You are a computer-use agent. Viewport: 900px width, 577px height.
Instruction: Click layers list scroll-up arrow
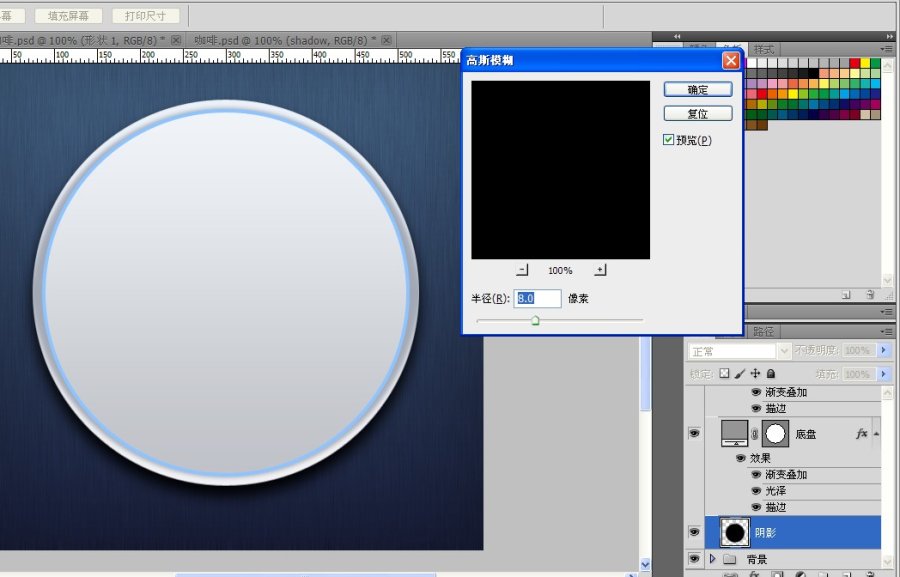[887, 392]
